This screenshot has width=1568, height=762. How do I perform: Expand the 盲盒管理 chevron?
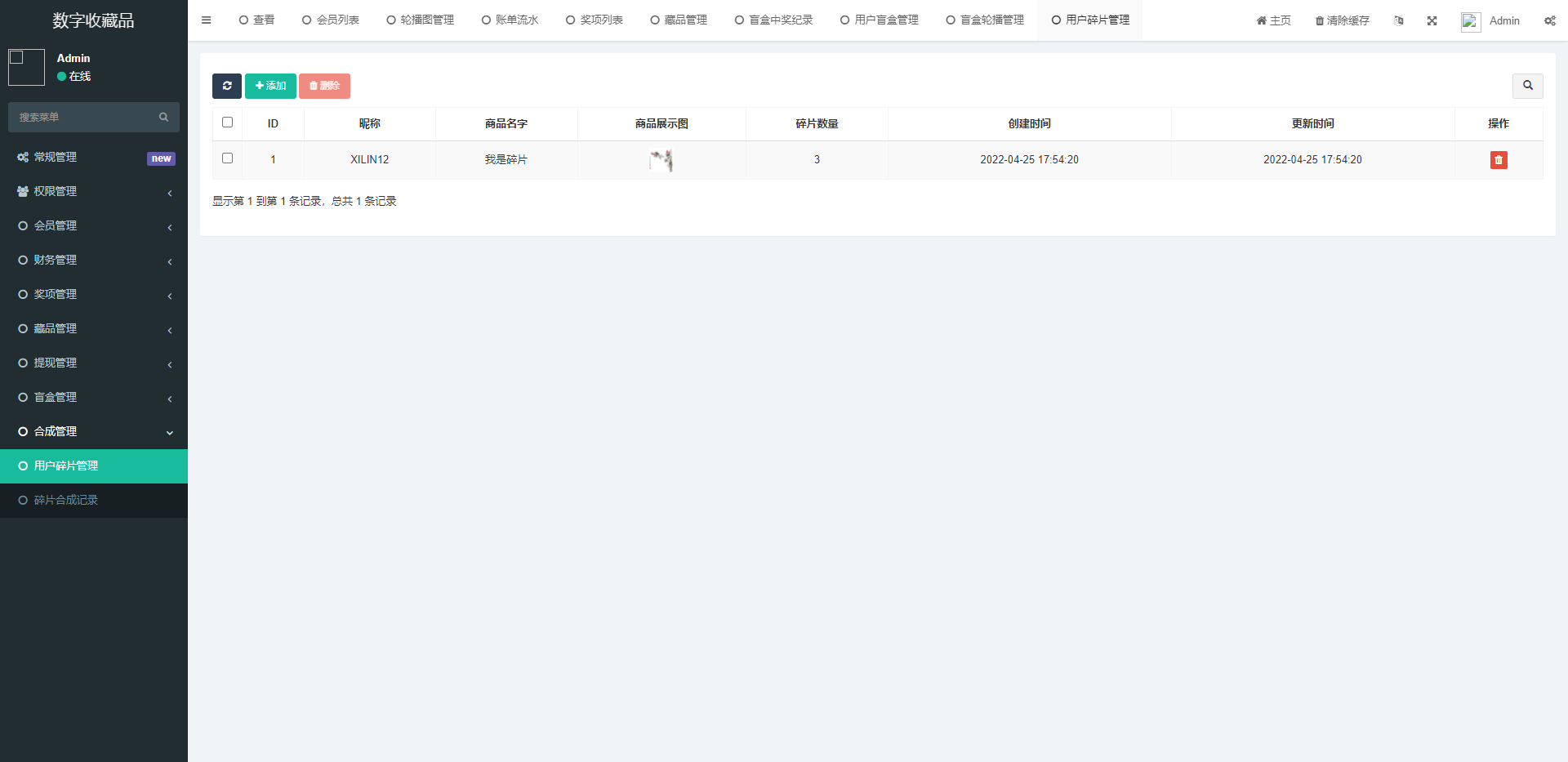coord(170,399)
